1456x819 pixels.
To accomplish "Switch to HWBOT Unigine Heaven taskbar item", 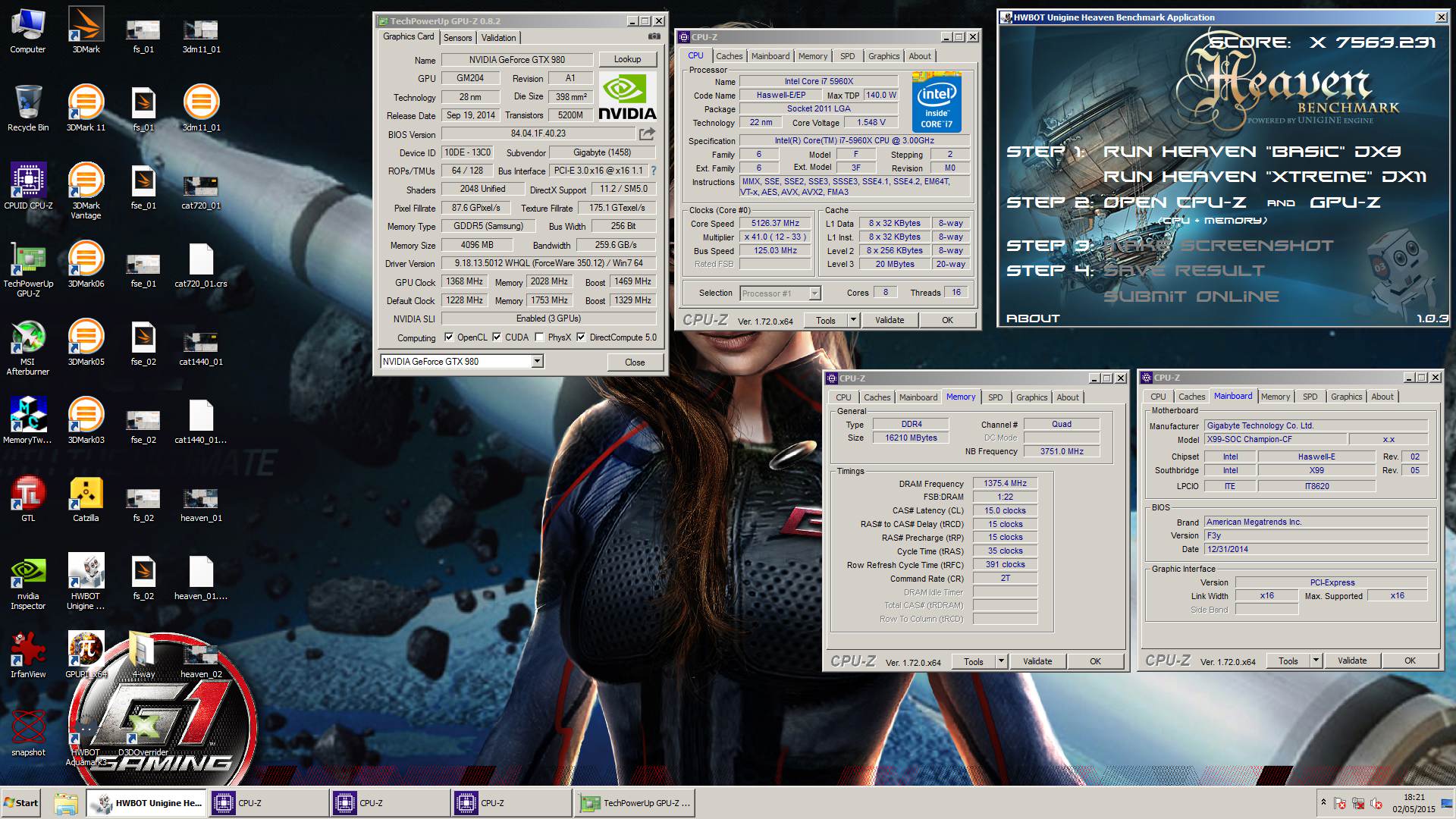I will pos(146,803).
